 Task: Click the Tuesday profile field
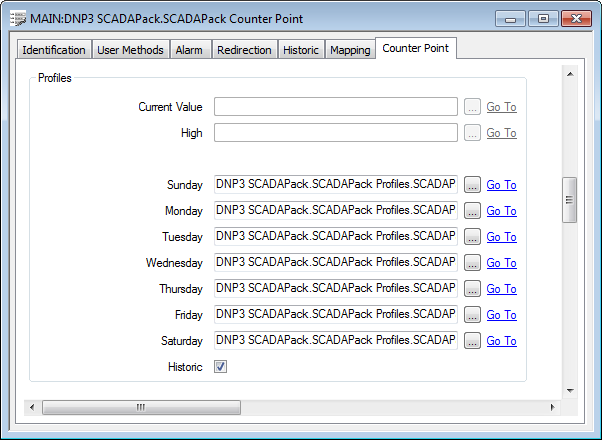pyautogui.click(x=336, y=237)
